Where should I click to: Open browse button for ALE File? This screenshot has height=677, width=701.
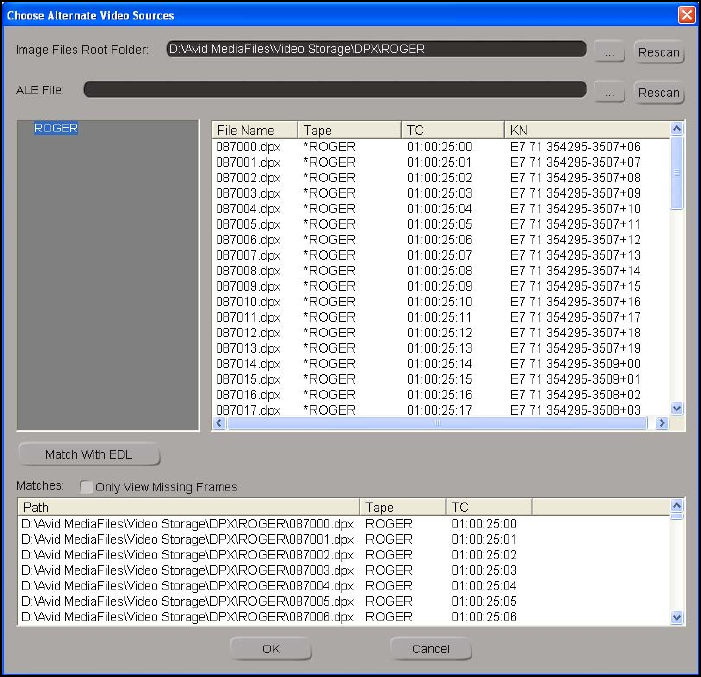(609, 93)
